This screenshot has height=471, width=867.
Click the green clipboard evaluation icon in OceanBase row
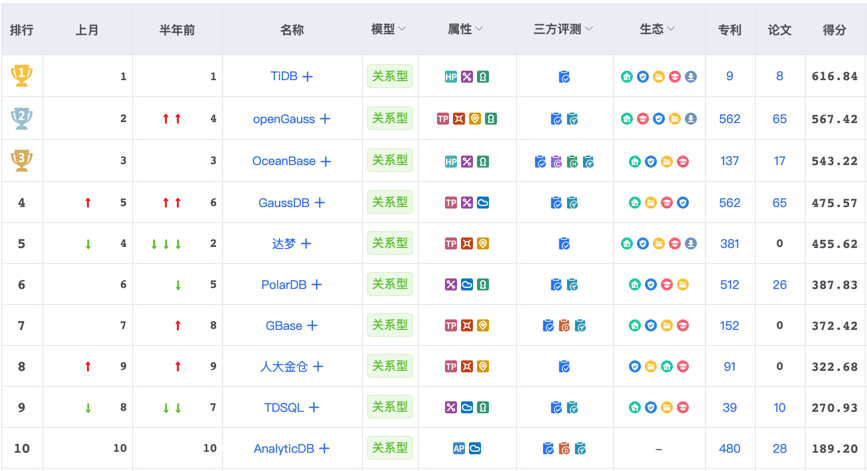[x=572, y=161]
